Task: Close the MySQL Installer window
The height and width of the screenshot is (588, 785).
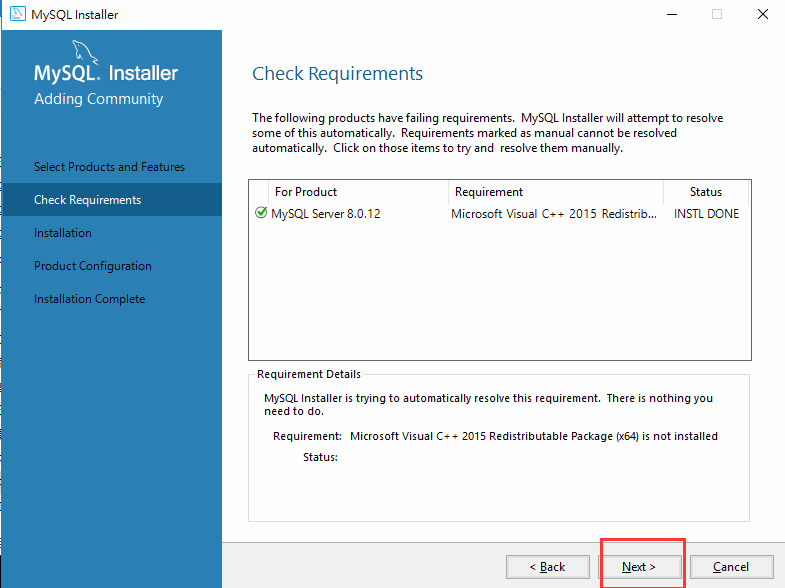Action: tap(762, 14)
